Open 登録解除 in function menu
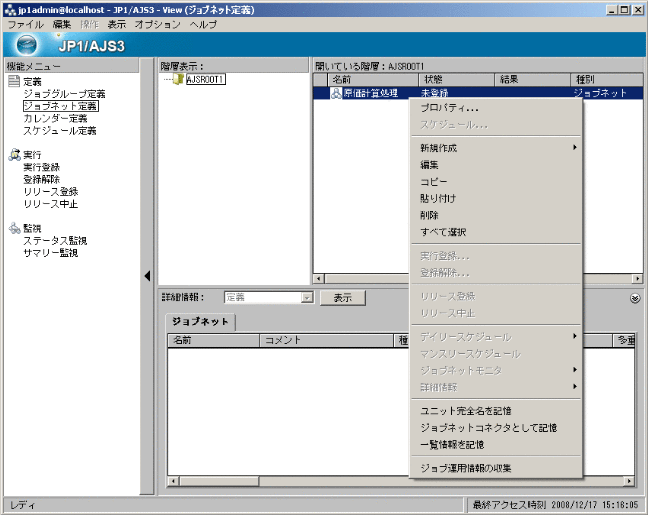The image size is (649, 515). [41, 179]
